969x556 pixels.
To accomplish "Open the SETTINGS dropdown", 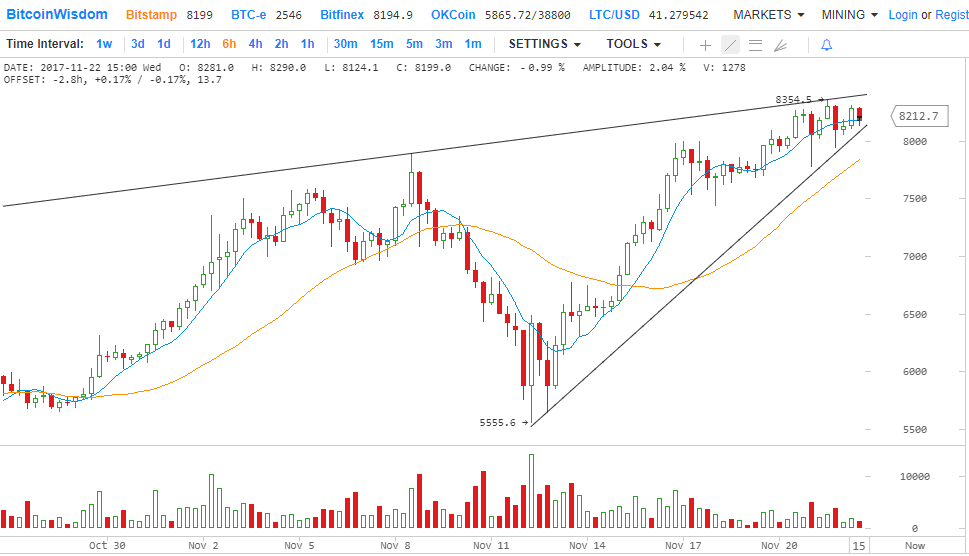I will (x=545, y=44).
